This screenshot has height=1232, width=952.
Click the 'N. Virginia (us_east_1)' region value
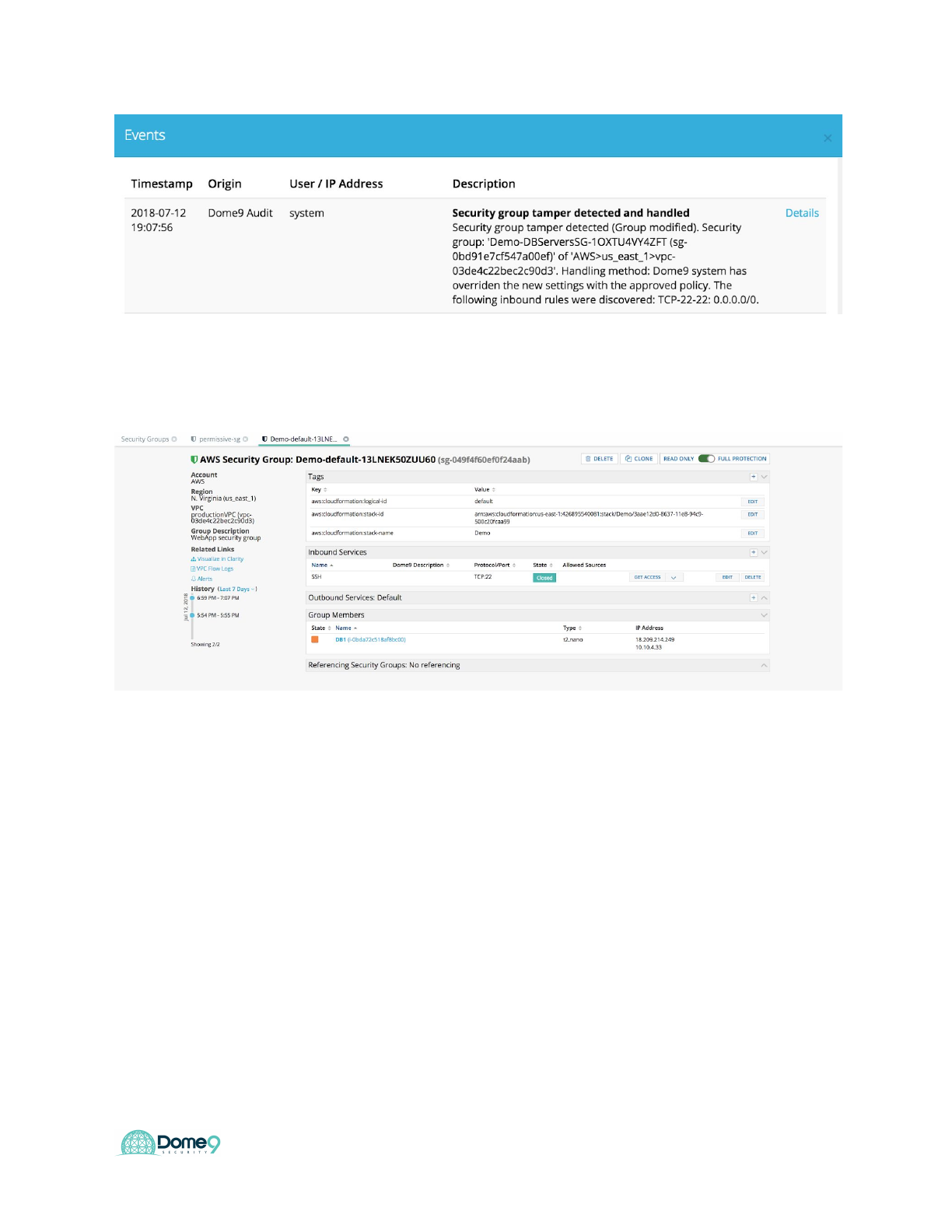click(223, 499)
